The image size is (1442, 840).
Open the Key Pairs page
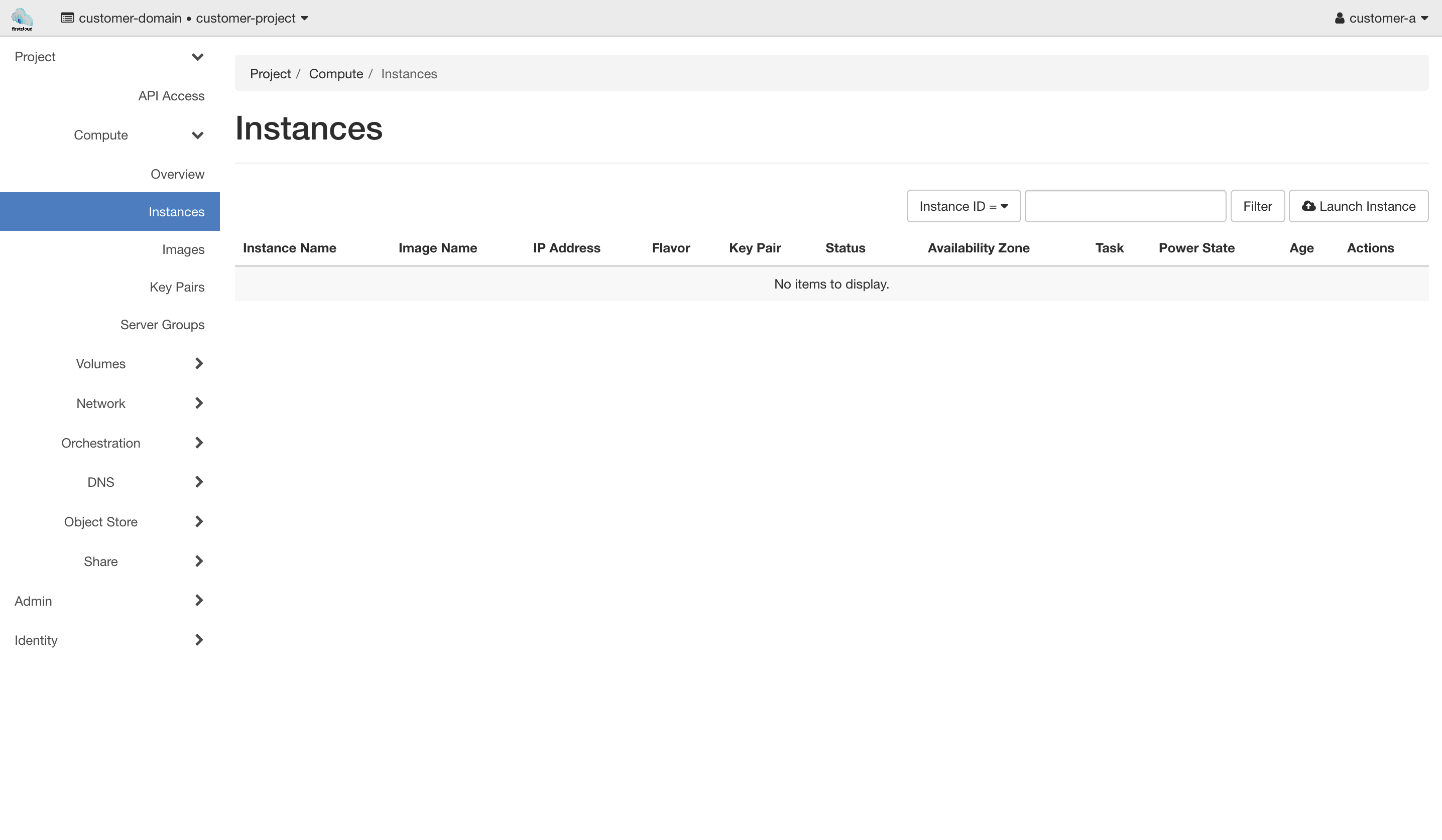click(x=177, y=287)
